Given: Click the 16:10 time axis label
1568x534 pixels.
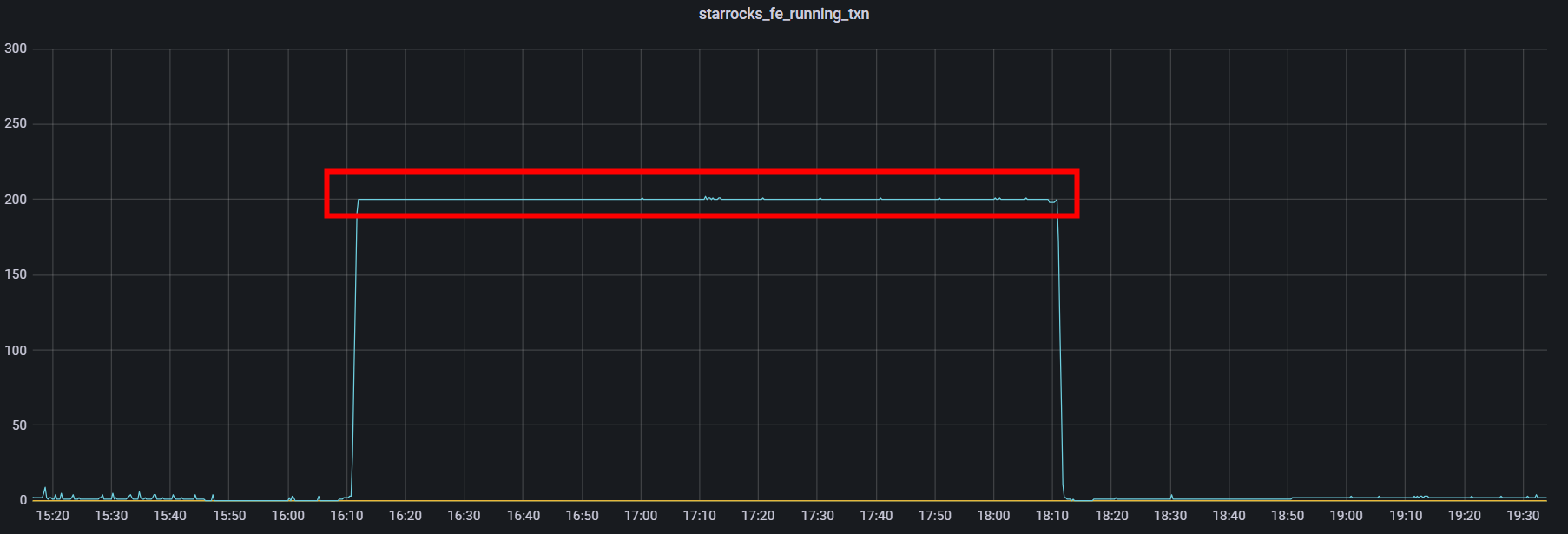Looking at the screenshot, I should (x=346, y=516).
